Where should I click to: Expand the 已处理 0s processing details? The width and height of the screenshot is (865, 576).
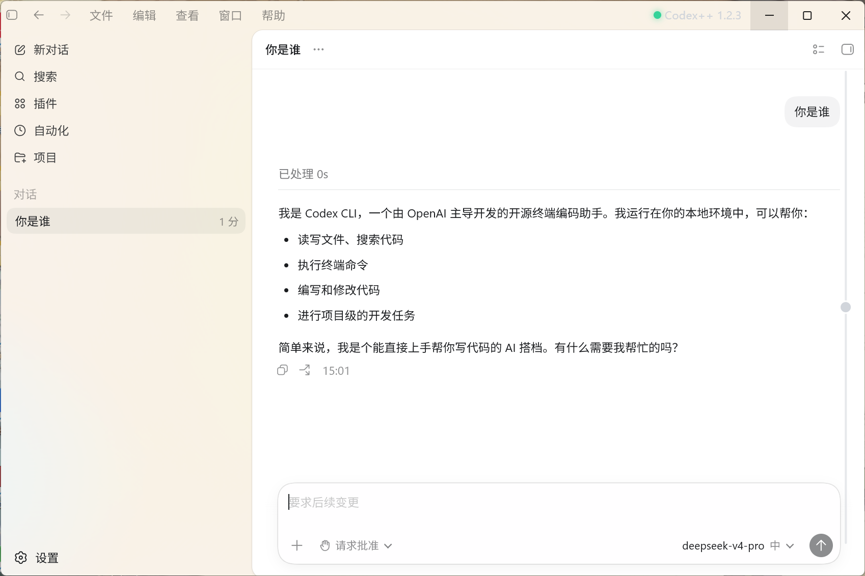[x=303, y=174]
